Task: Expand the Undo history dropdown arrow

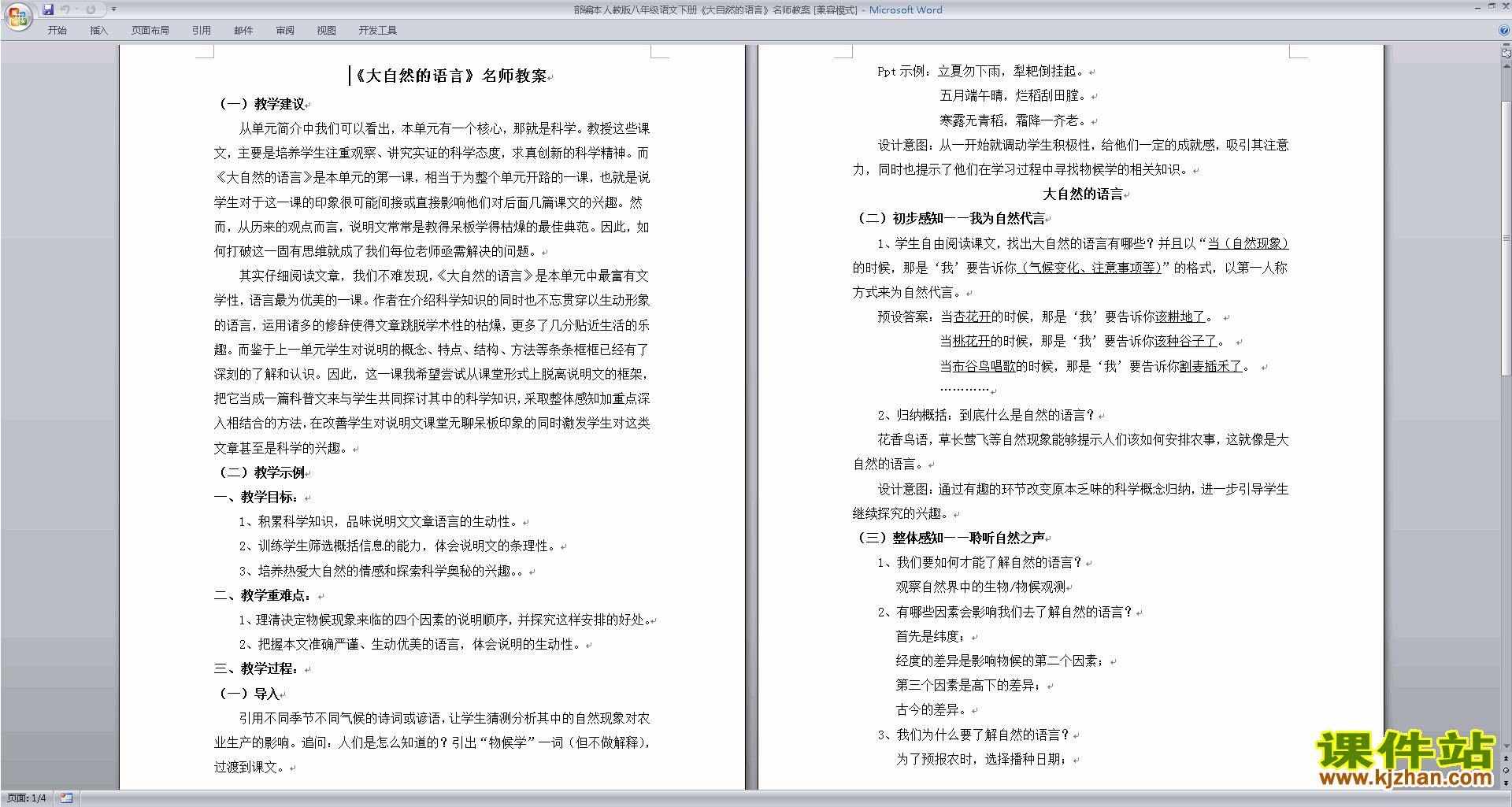Action: [76, 9]
